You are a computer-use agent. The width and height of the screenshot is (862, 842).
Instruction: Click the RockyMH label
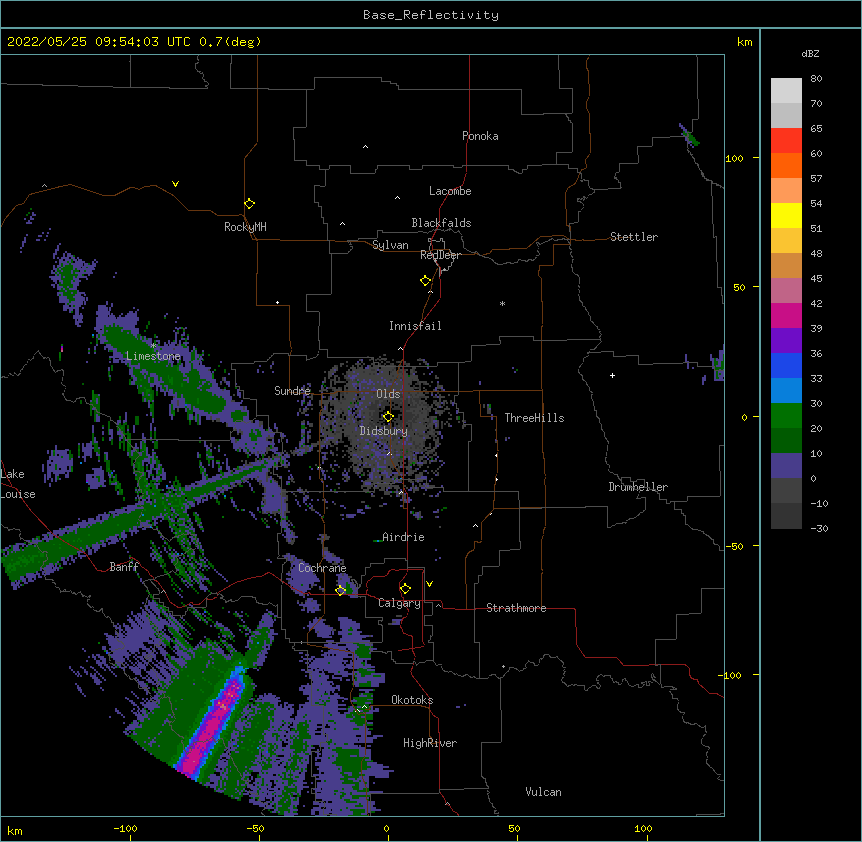click(245, 227)
